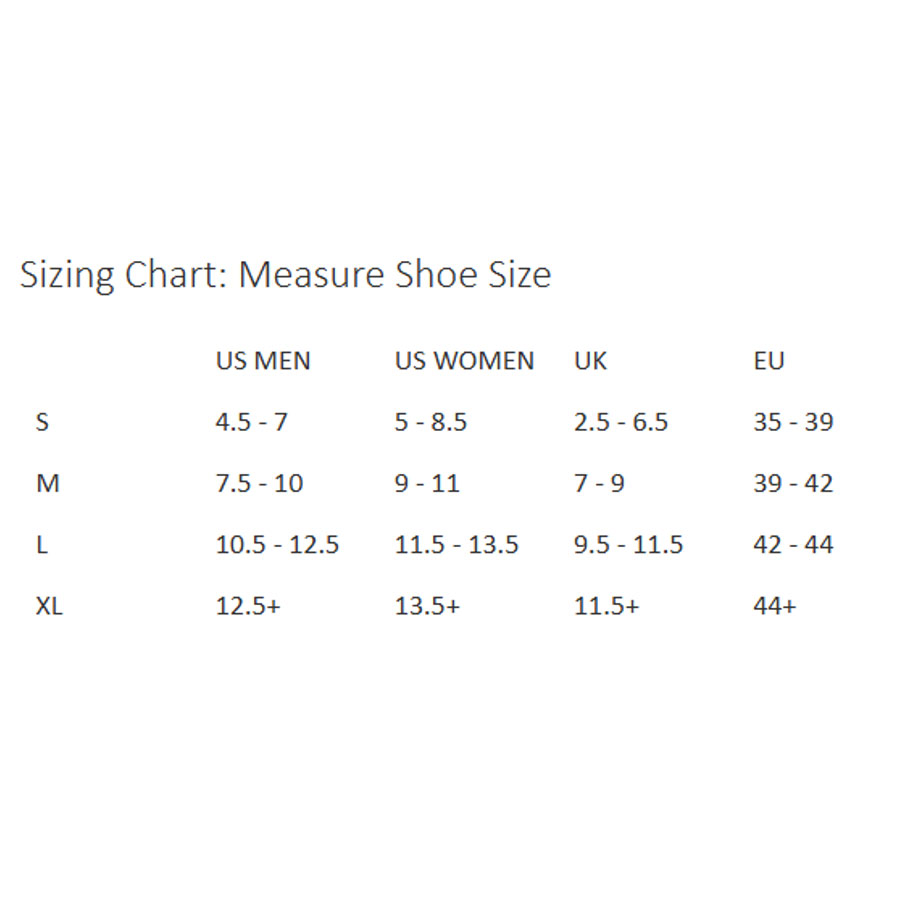Image resolution: width=900 pixels, height=900 pixels.
Task: Click the L size row label
Action: 42,545
